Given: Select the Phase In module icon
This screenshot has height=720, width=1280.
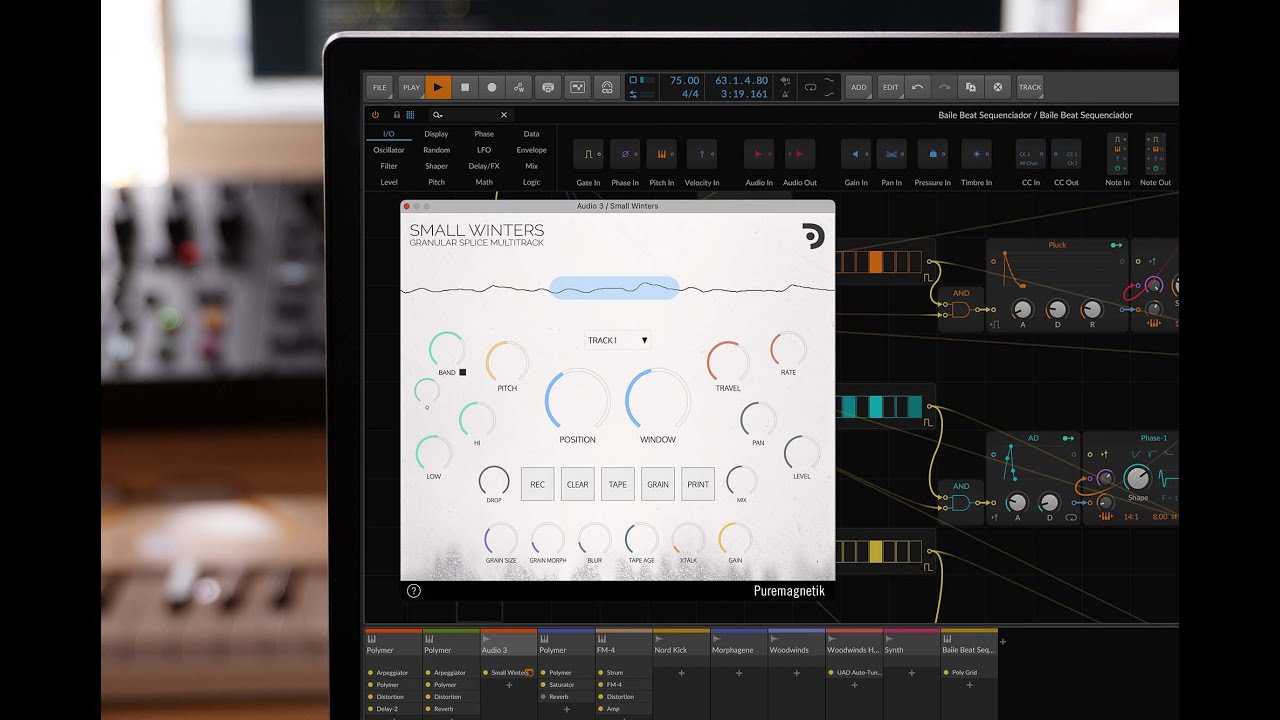Looking at the screenshot, I should point(625,154).
